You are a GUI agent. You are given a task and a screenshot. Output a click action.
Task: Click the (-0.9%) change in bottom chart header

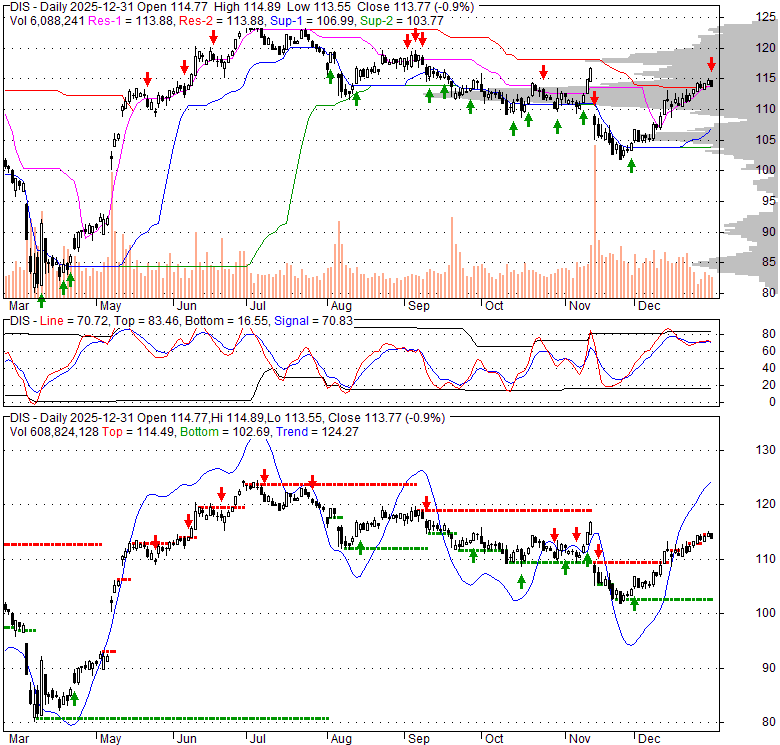424,418
